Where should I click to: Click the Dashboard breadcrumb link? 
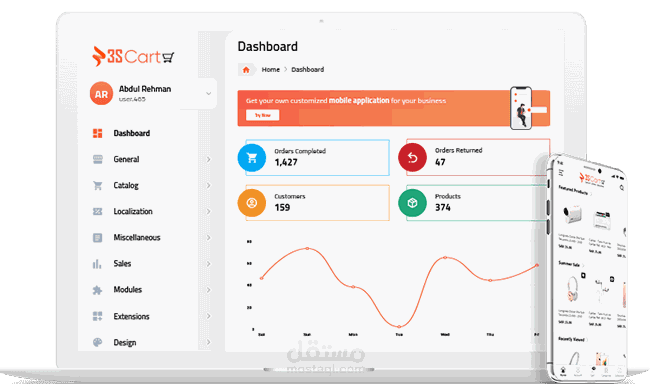(x=307, y=70)
